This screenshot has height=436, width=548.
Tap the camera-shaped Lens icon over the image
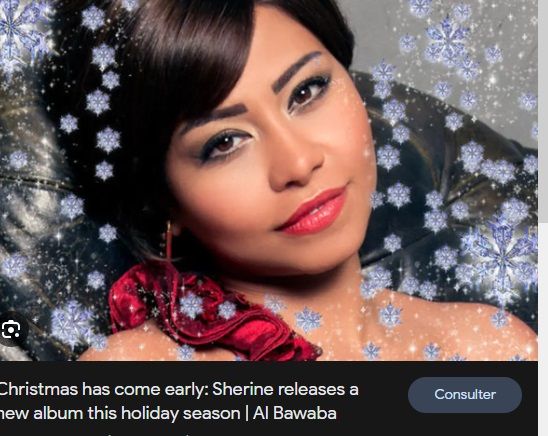10,330
